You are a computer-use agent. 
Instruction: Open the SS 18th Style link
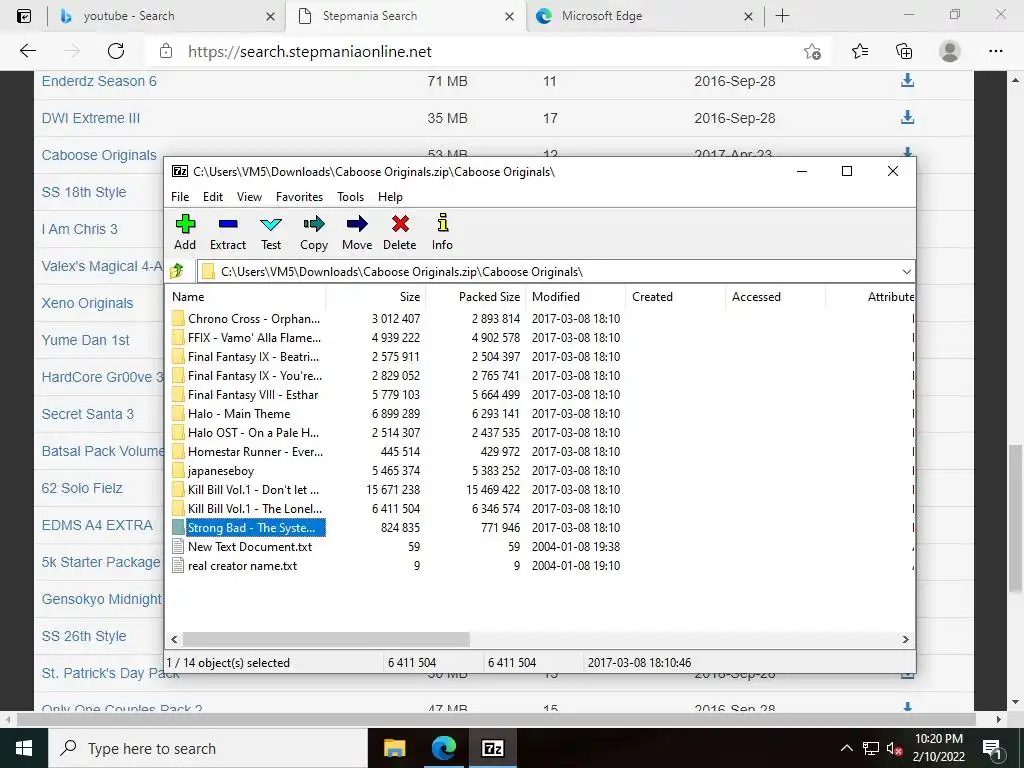84,192
